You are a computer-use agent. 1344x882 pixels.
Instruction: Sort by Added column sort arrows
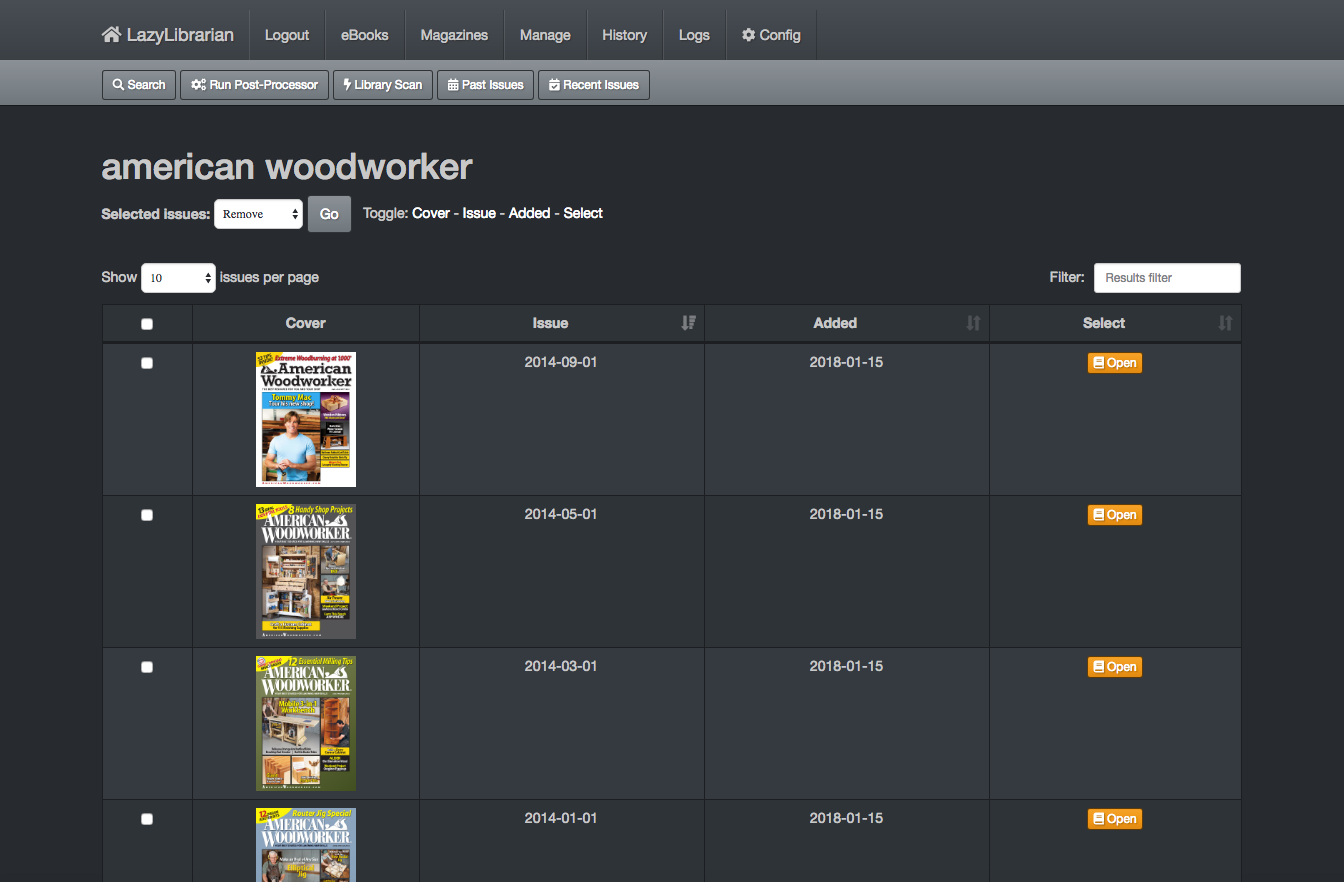pos(973,323)
